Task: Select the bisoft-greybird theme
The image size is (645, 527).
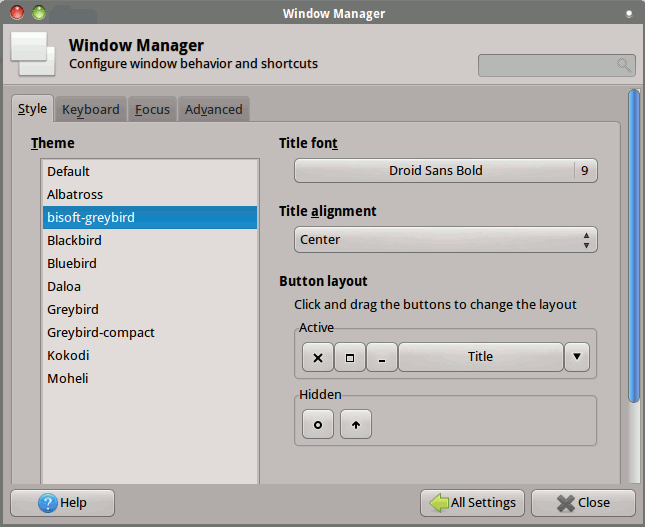Action: (150, 218)
